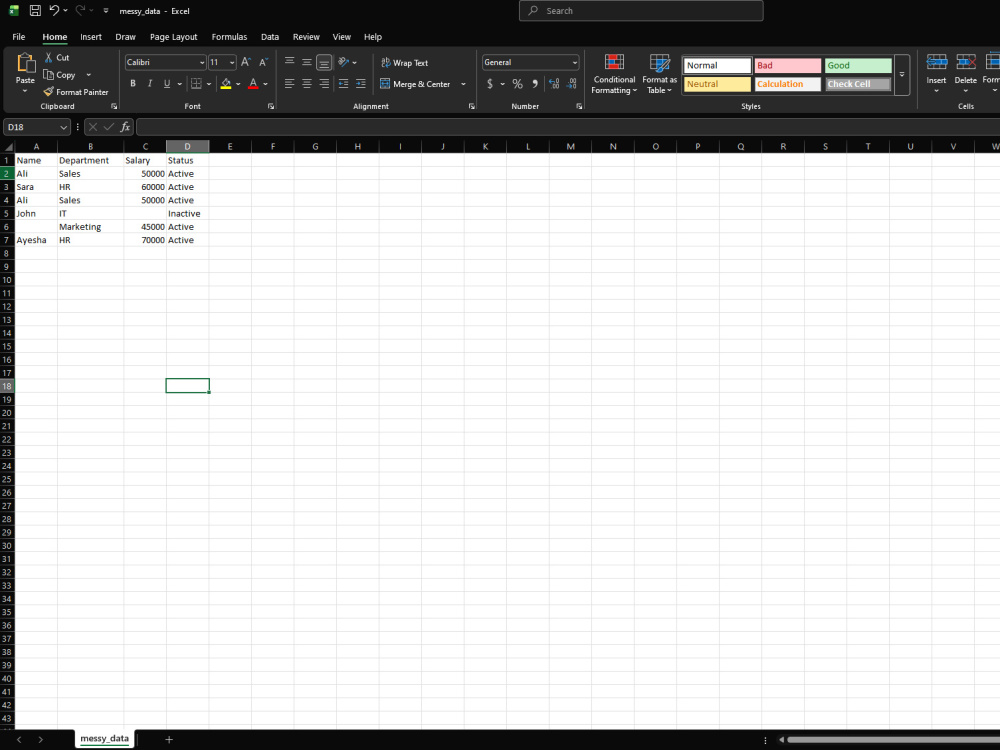This screenshot has height=750, width=1000.
Task: Click the Paste clipboard icon
Action: coord(26,63)
